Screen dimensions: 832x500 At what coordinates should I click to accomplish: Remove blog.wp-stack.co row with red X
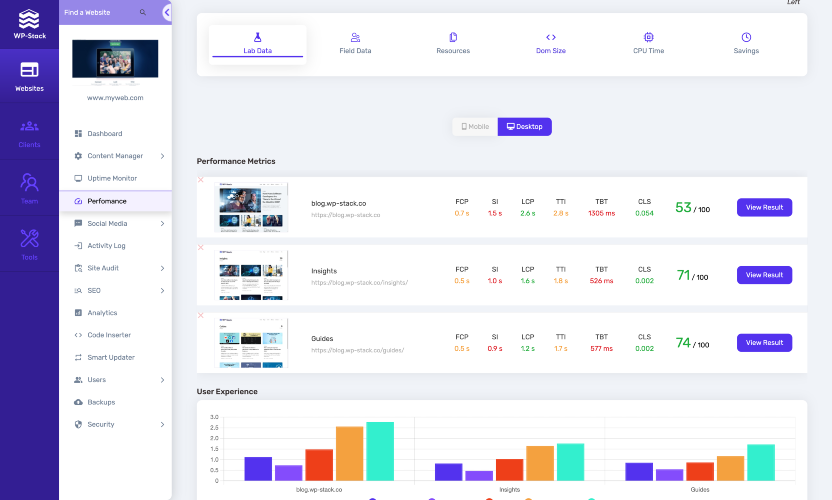(x=201, y=180)
